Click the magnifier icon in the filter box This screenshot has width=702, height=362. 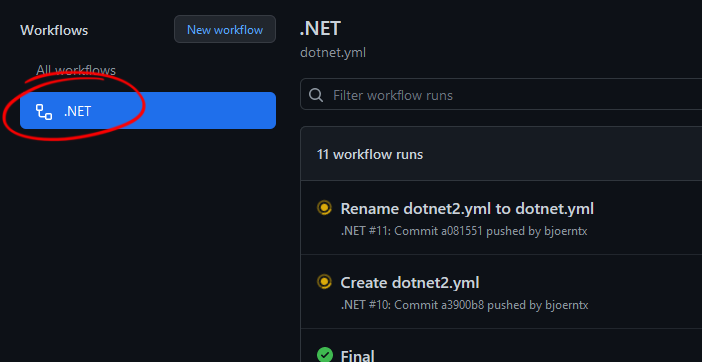[x=316, y=95]
